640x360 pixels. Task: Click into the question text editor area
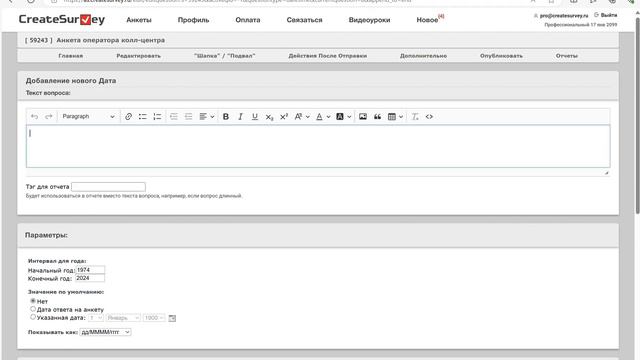pyautogui.click(x=318, y=147)
